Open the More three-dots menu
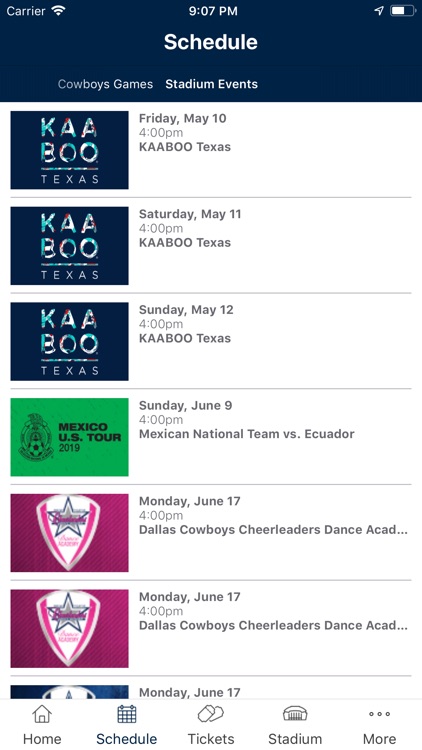The image size is (422, 750). (x=379, y=714)
